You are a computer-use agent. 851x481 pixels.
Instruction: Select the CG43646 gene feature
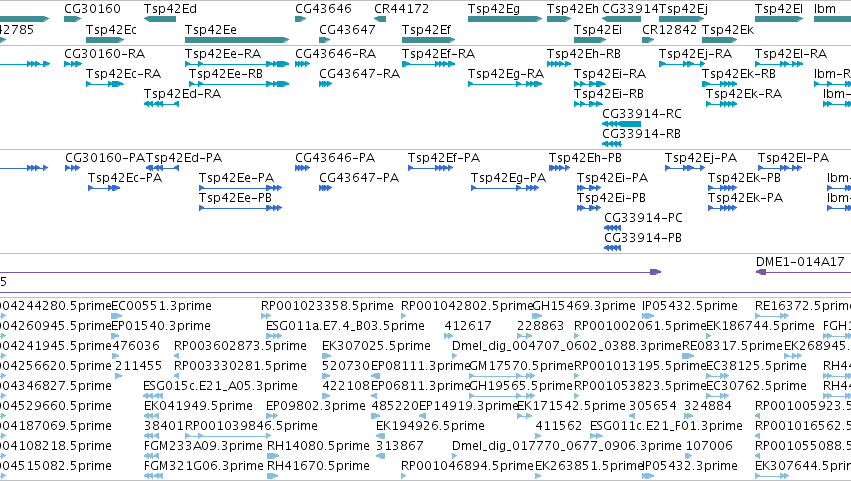coord(301,19)
